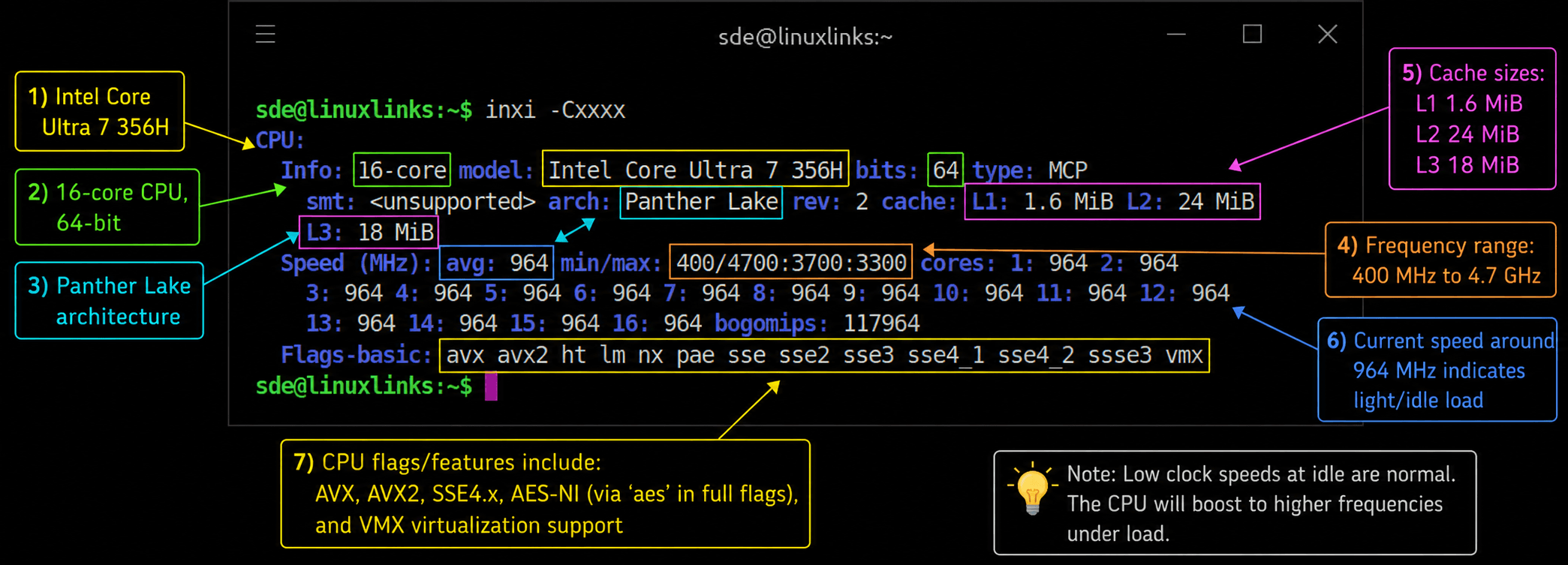Viewport: 1568px width, 565px height.
Task: Click the 'cache:' label in terminal output
Action: pyautogui.click(x=919, y=202)
